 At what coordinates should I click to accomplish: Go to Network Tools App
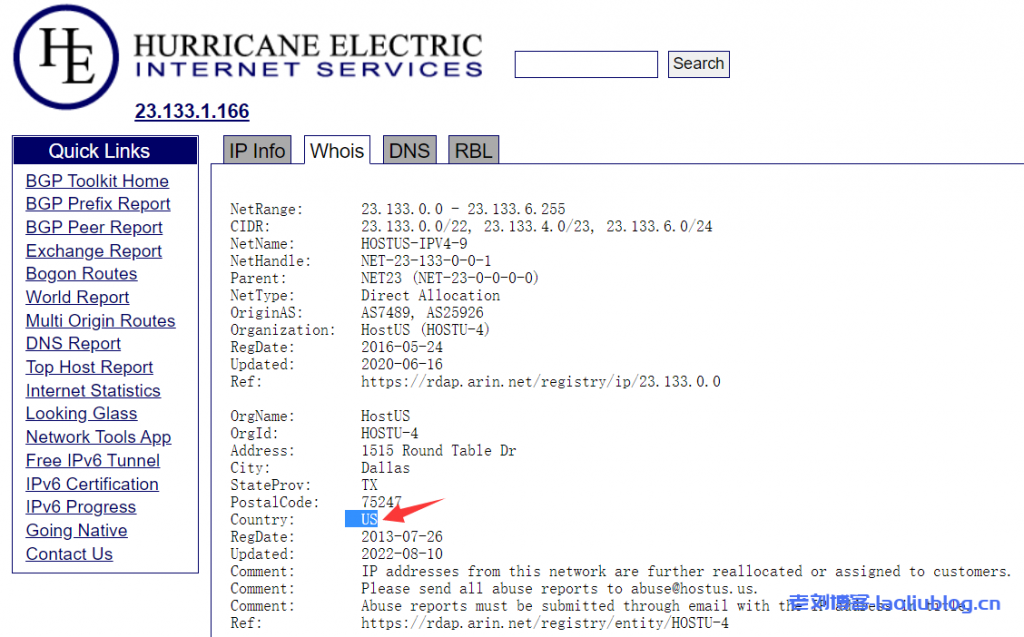[x=98, y=437]
